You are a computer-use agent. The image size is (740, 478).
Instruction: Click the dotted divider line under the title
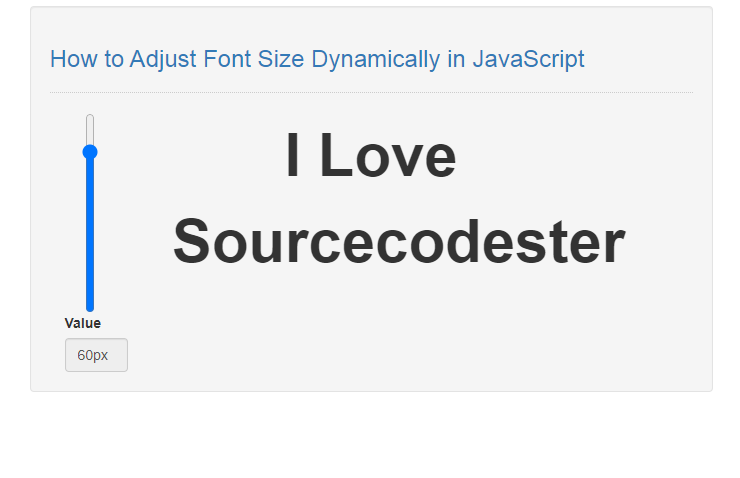pos(371,92)
